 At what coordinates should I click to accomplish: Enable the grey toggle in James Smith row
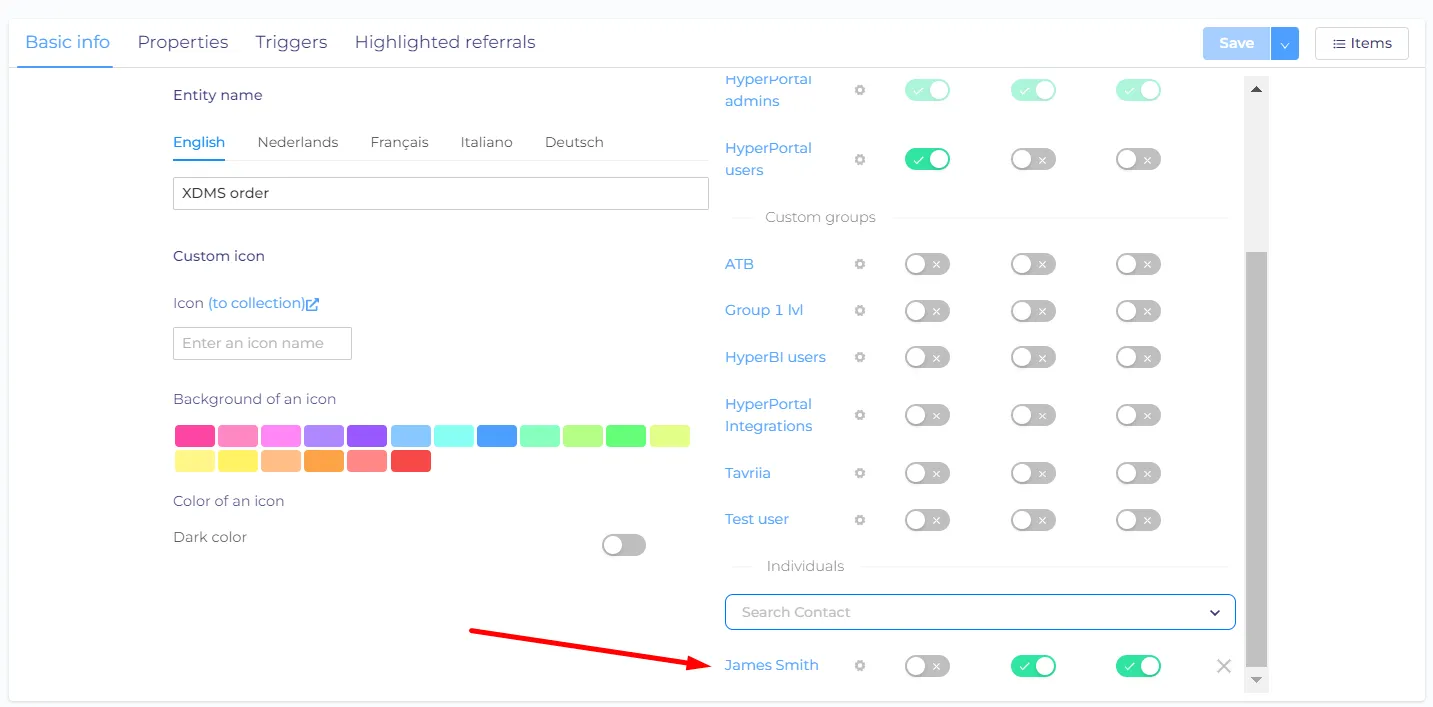(927, 666)
